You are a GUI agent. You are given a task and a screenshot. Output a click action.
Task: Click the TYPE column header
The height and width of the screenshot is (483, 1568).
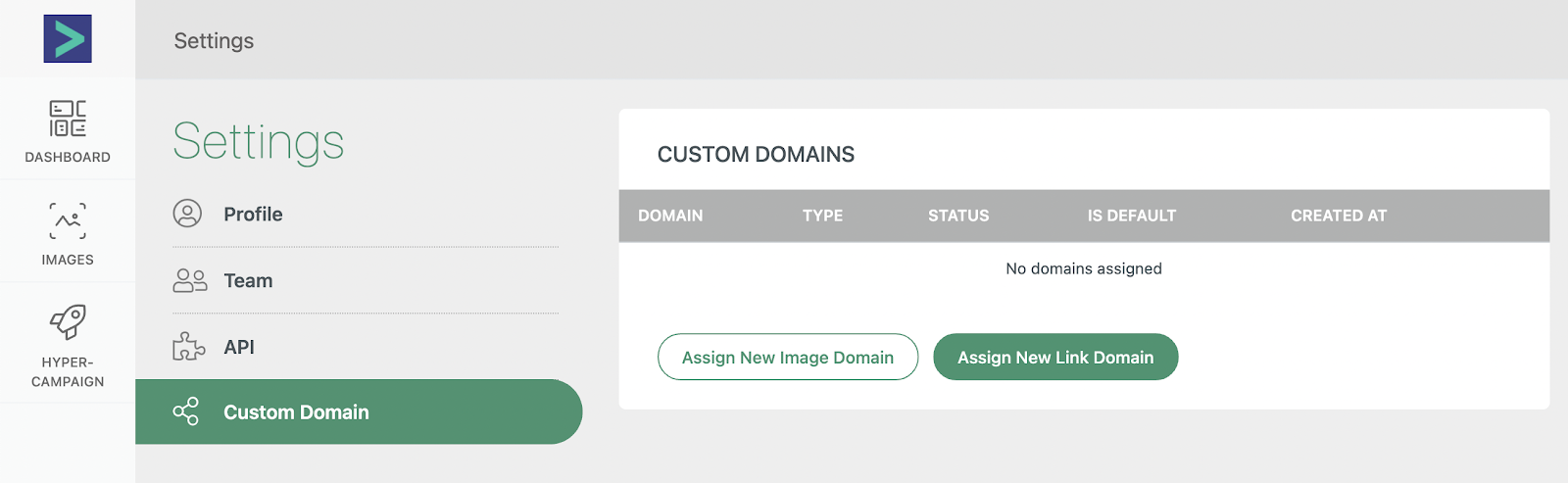822,216
